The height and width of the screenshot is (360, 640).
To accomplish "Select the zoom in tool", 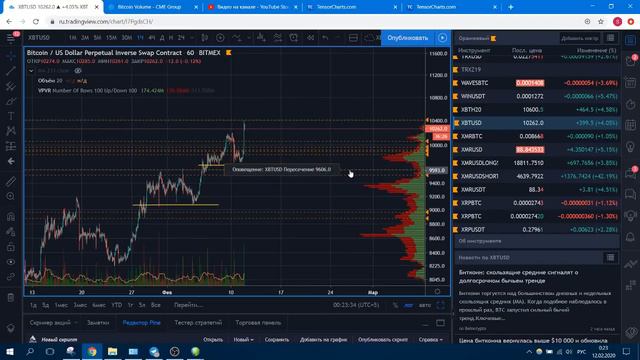I will (x=11, y=196).
